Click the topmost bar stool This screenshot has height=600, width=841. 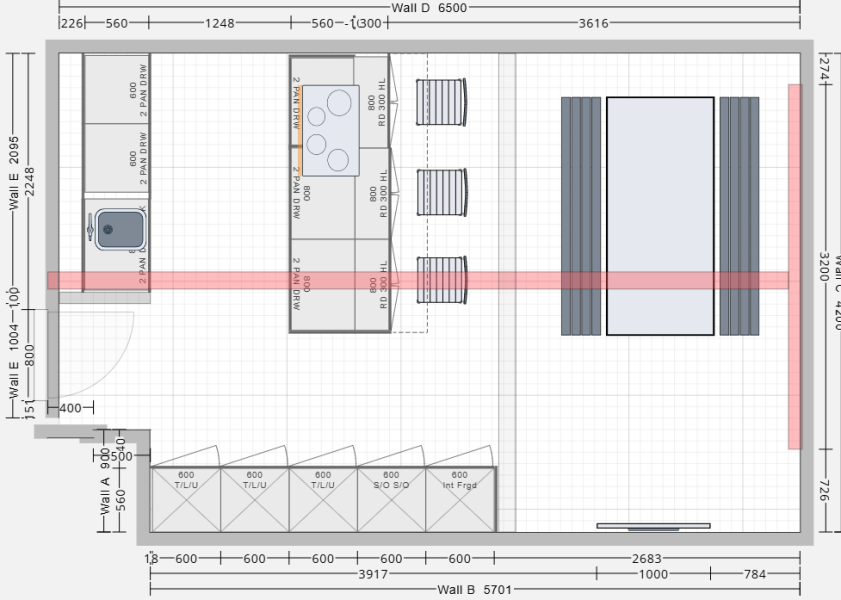[440, 100]
